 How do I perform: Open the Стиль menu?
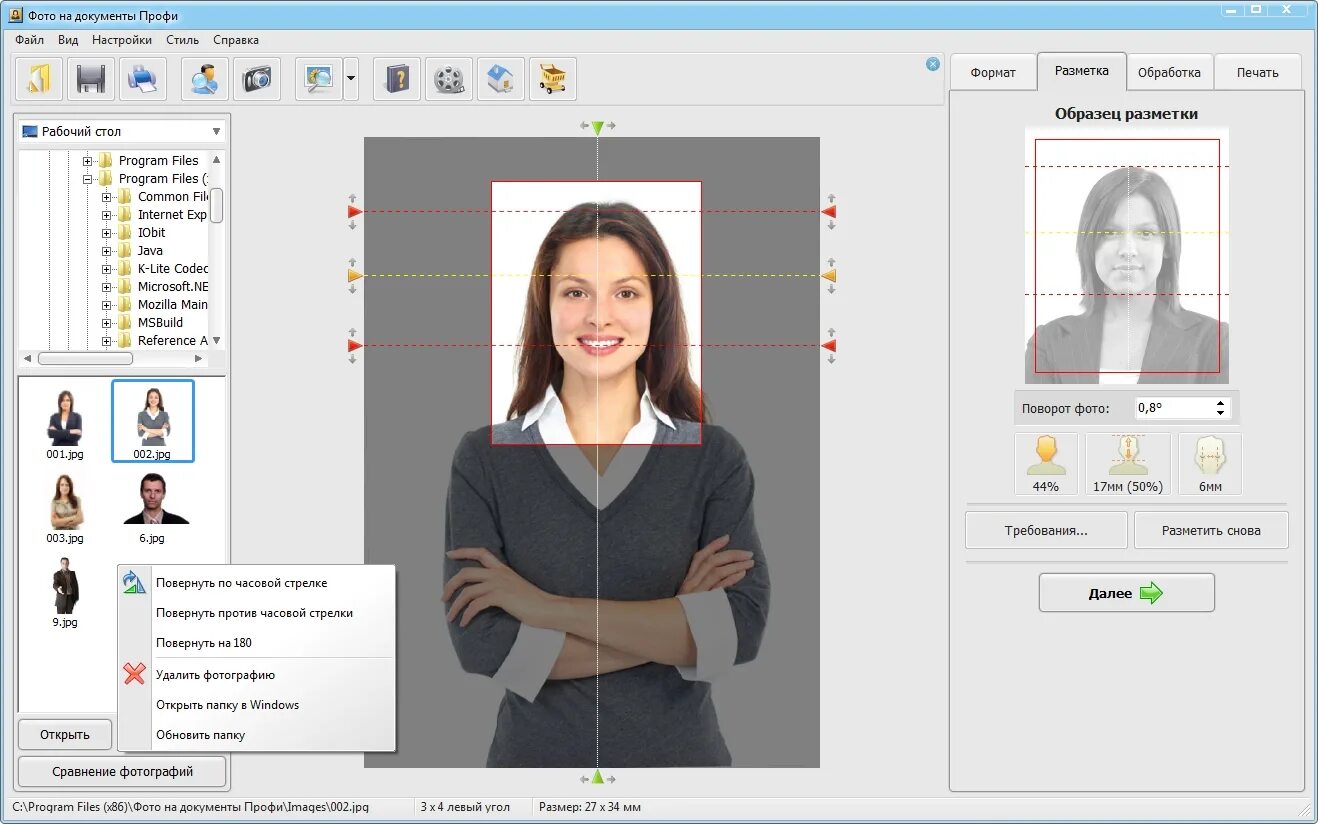183,40
